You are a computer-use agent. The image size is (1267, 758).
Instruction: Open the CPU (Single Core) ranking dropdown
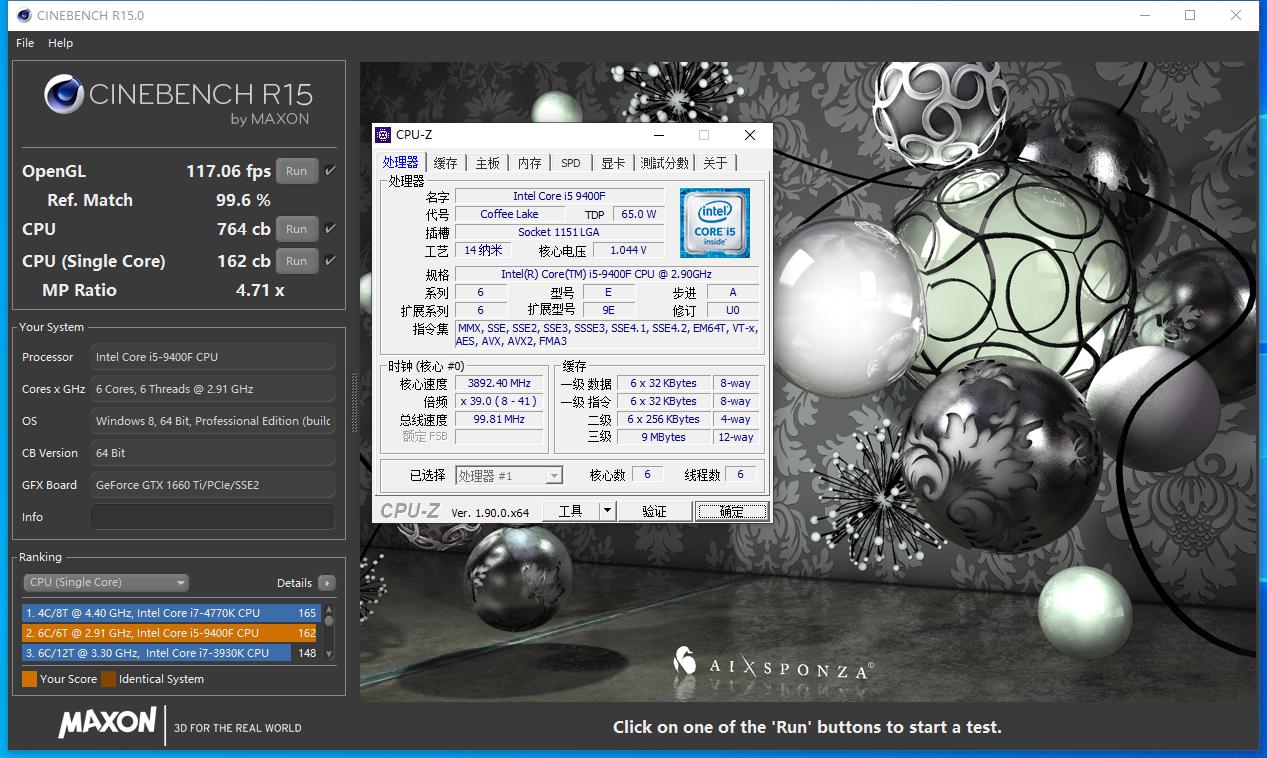[106, 582]
